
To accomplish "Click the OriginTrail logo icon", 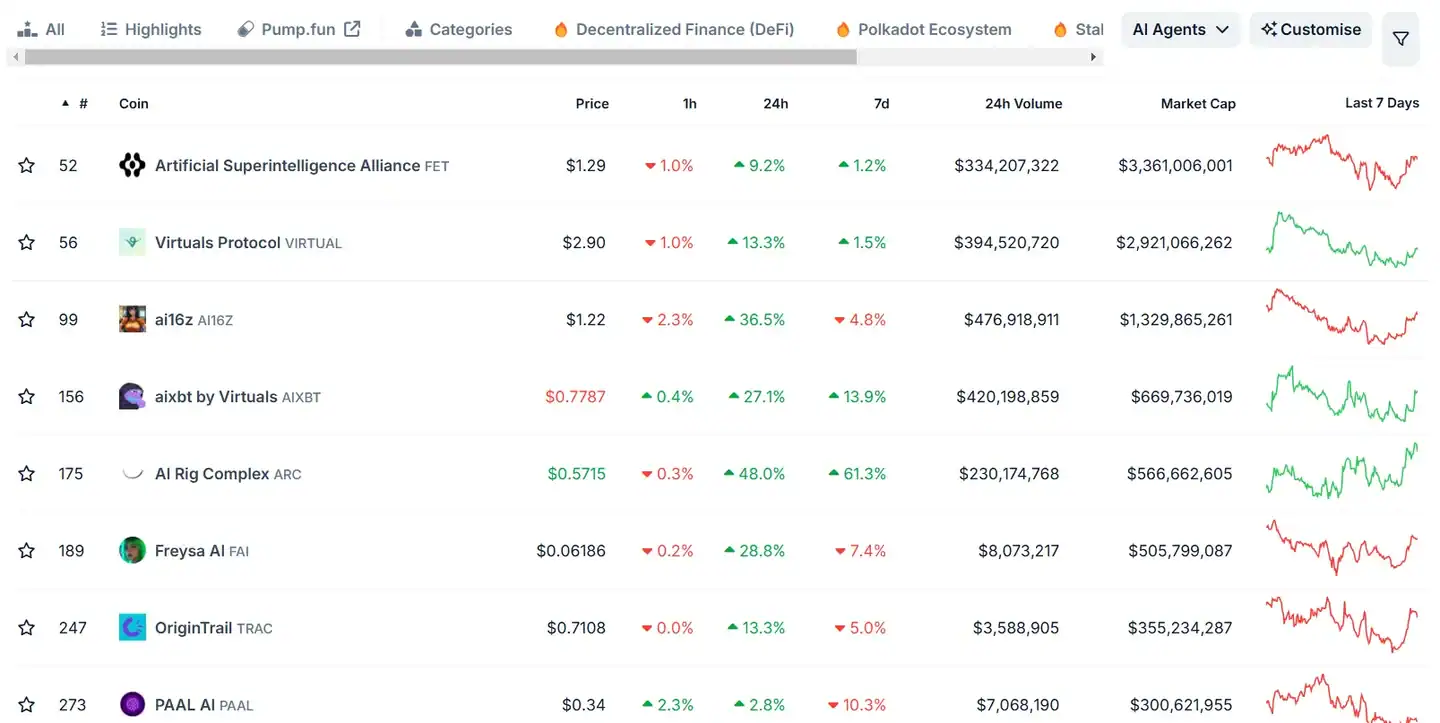I will point(132,628).
